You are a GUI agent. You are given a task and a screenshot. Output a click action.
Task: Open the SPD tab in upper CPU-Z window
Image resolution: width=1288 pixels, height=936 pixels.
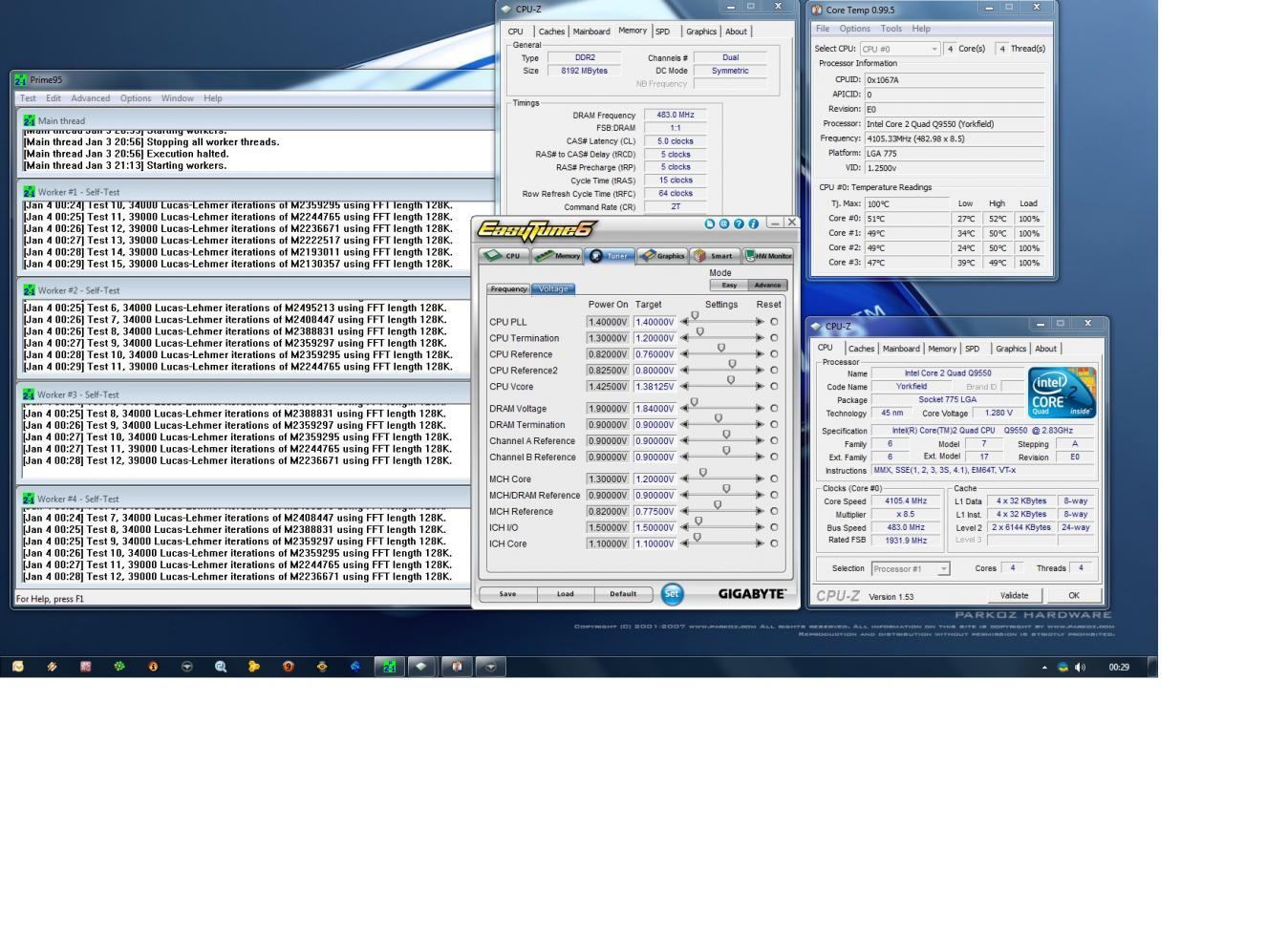(662, 32)
